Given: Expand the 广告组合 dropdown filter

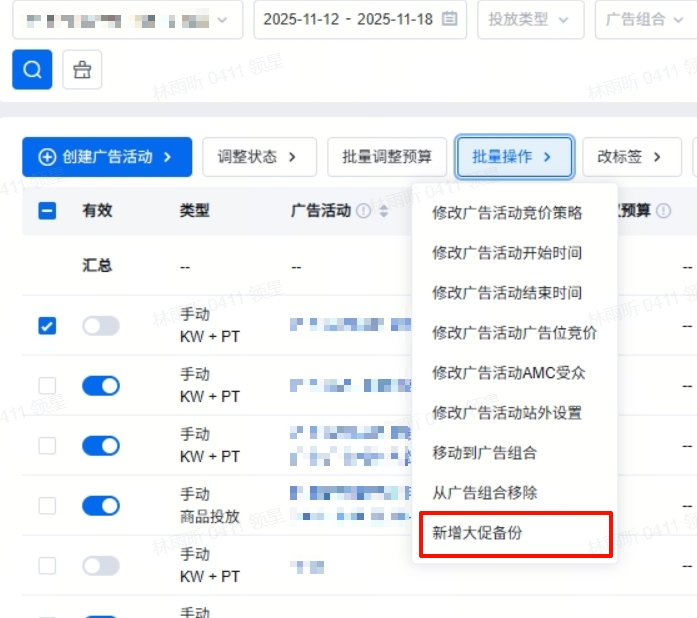Looking at the screenshot, I should (x=645, y=19).
